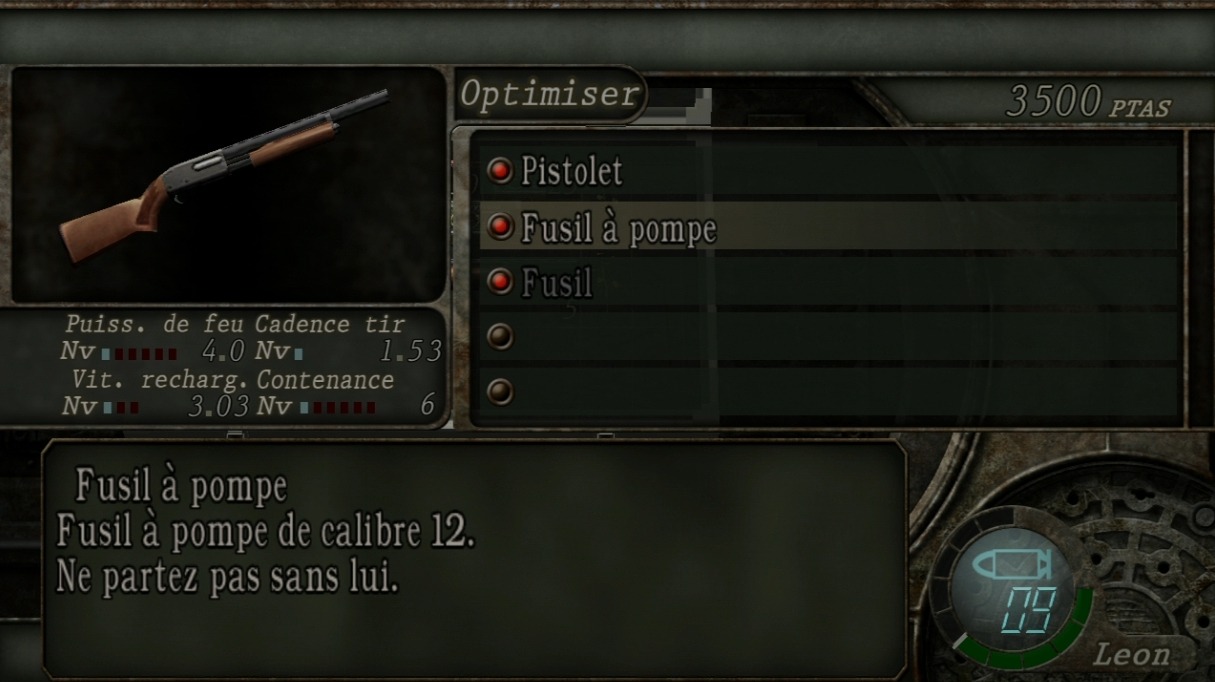Click the Cadence tir level indicator
This screenshot has width=1215, height=682.
pyautogui.click(x=299, y=353)
